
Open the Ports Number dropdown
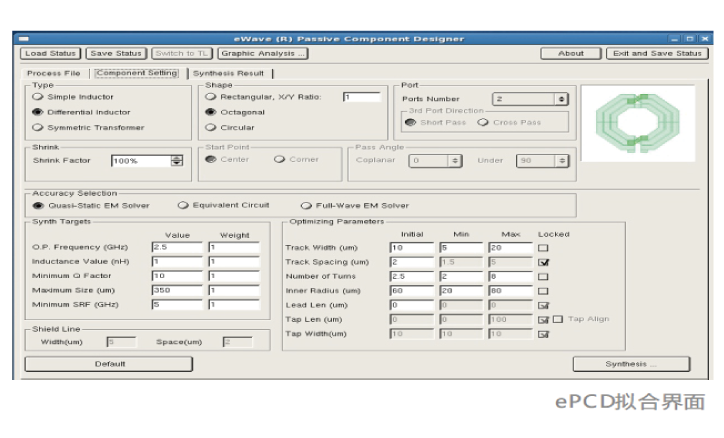(x=530, y=99)
